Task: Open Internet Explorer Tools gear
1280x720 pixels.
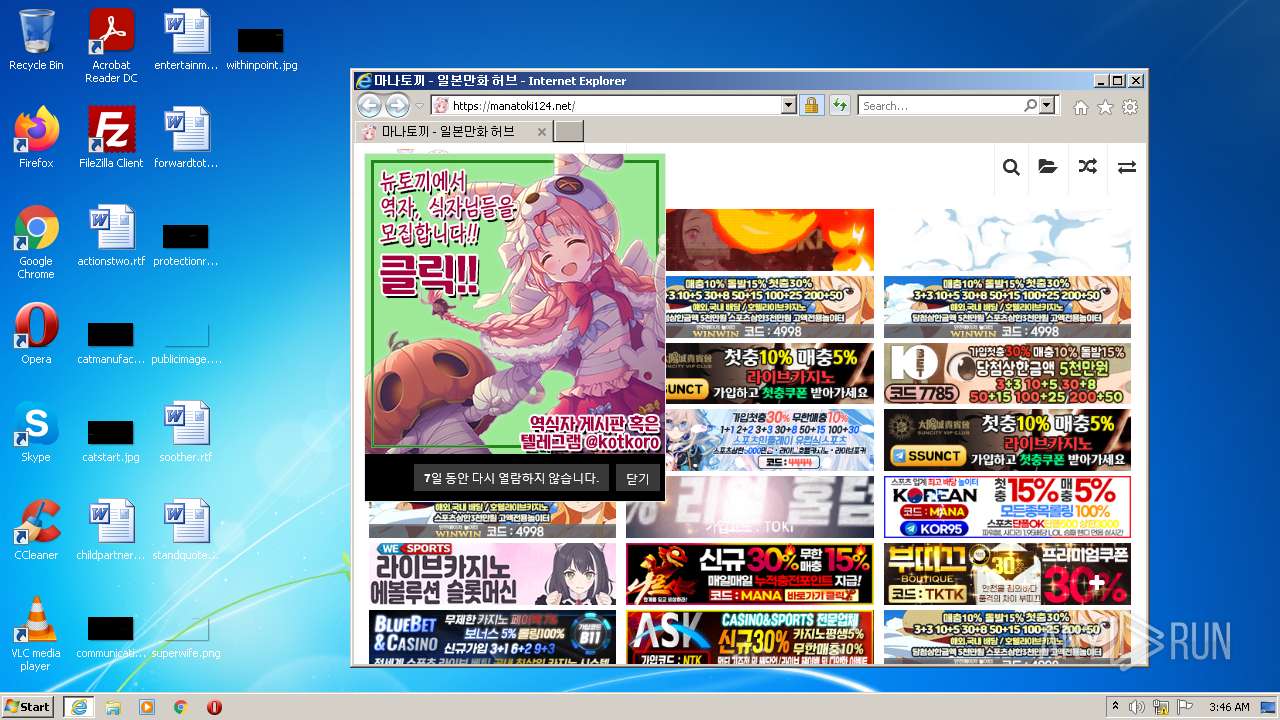Action: [x=1130, y=107]
